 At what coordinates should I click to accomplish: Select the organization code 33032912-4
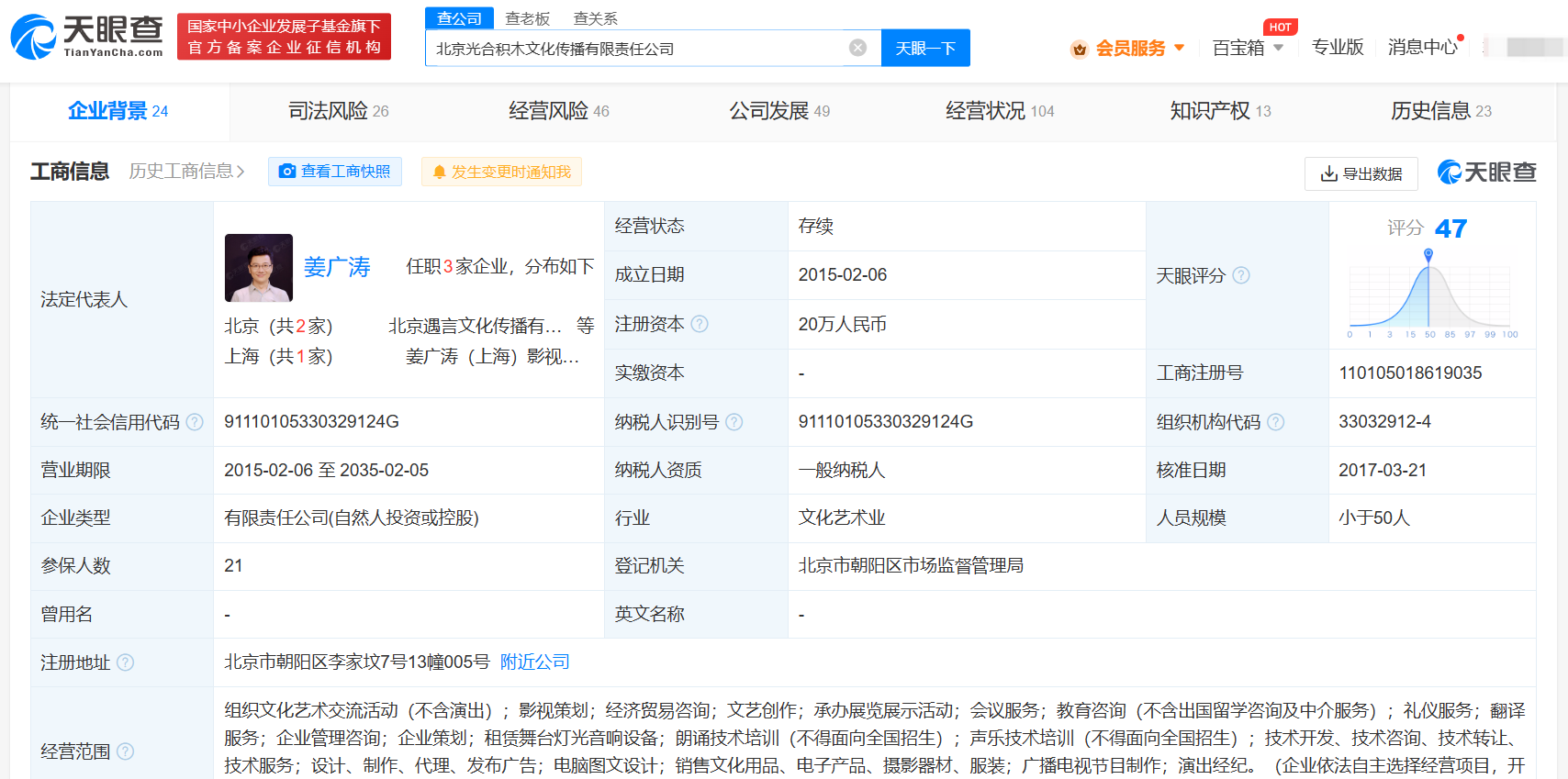(1384, 422)
